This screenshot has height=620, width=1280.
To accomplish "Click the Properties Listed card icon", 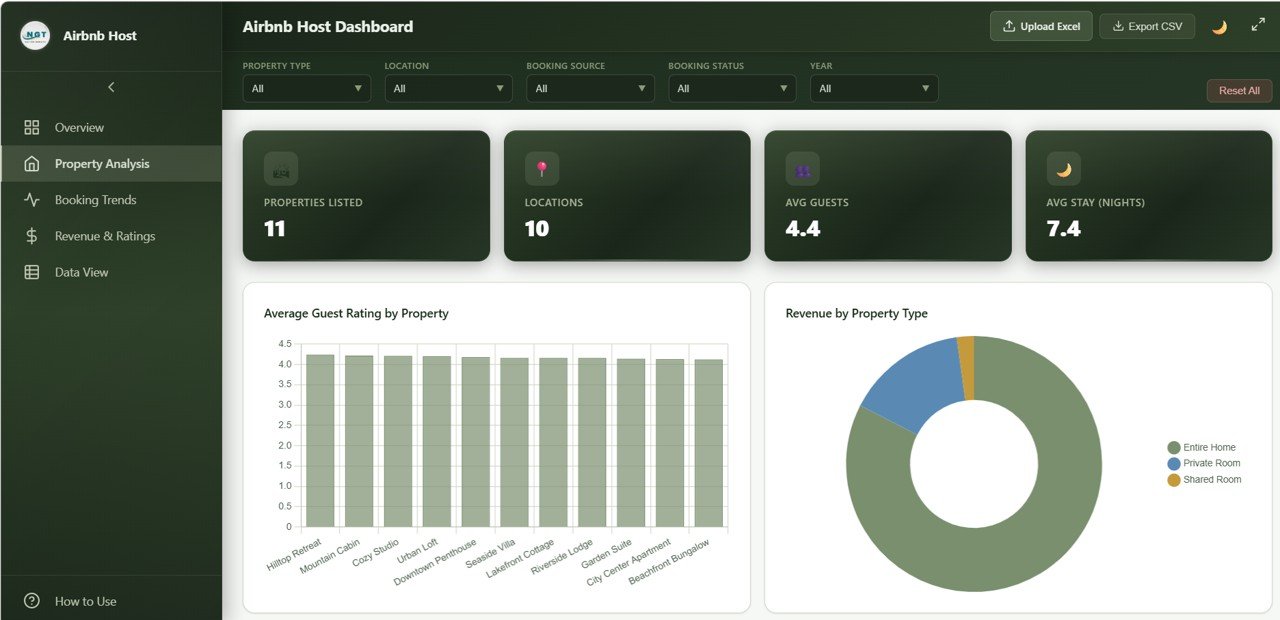I will point(281,169).
